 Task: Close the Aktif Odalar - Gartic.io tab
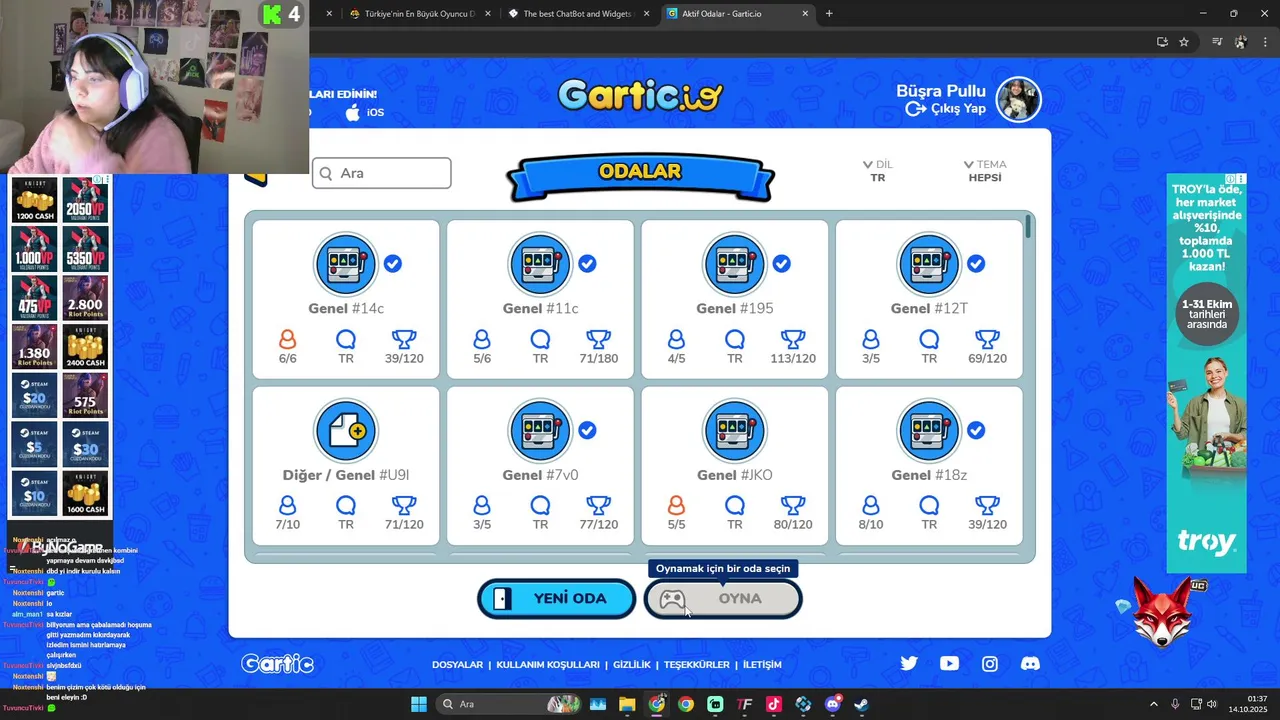[805, 13]
